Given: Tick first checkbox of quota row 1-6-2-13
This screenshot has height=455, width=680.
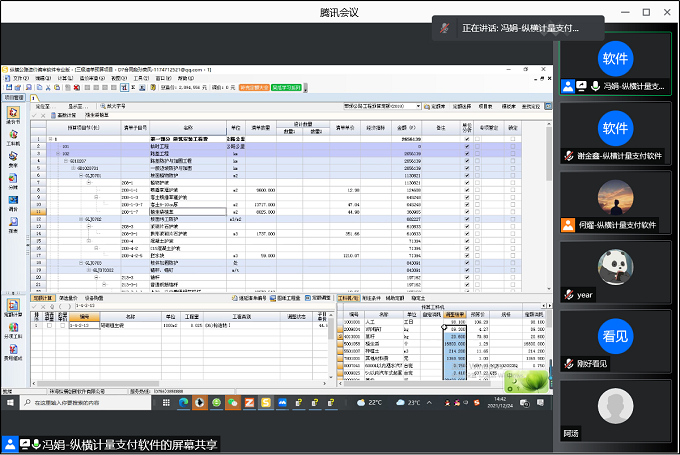Looking at the screenshot, I should click(x=49, y=325).
